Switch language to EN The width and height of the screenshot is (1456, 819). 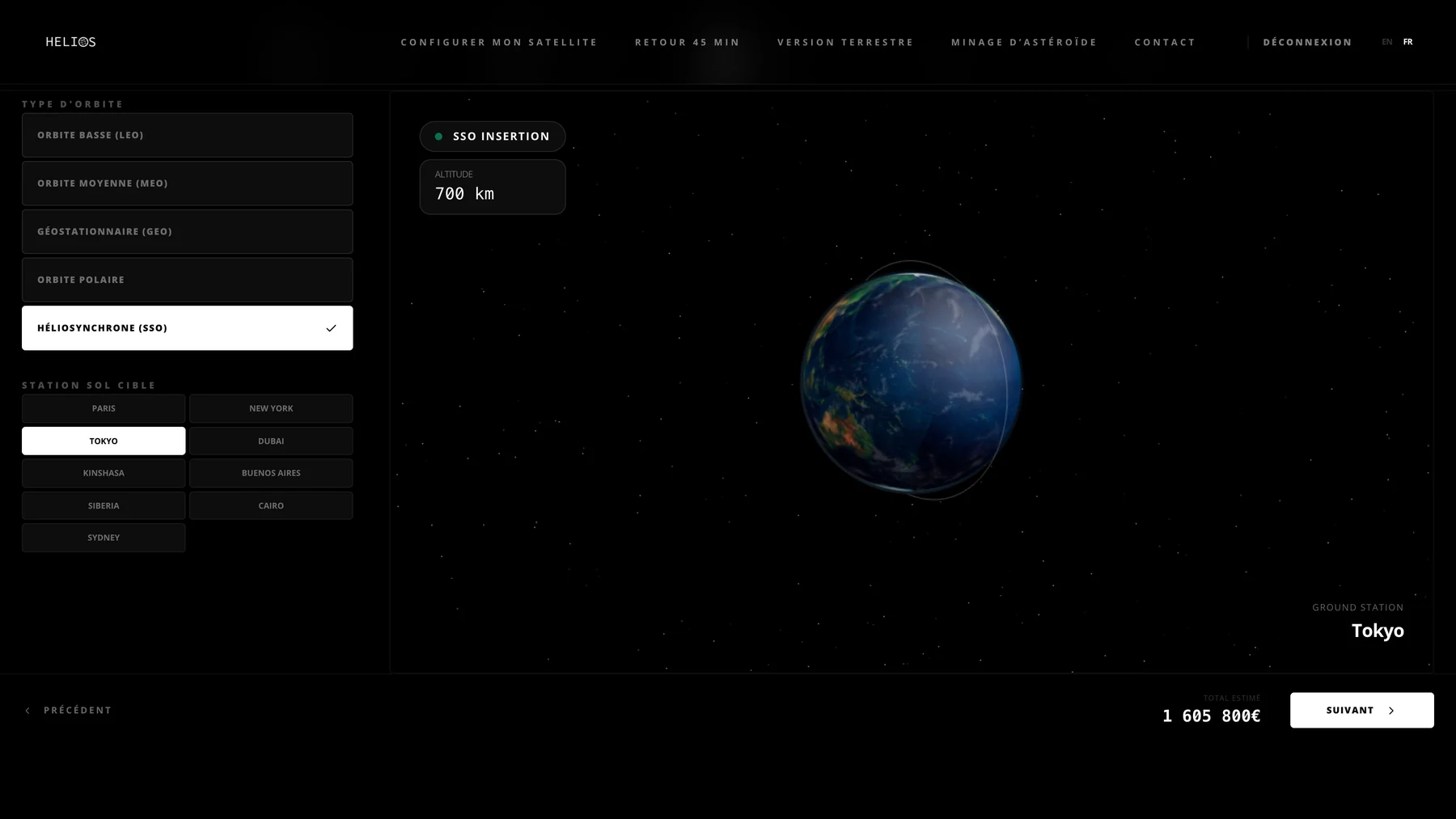pyautogui.click(x=1387, y=42)
